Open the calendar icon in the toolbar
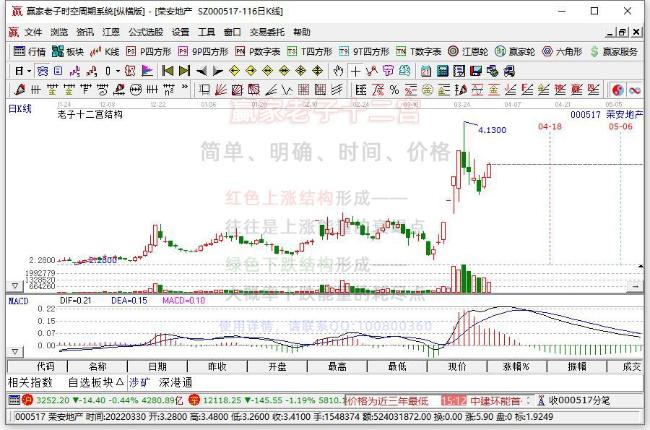650x430 pixels. coord(426,71)
